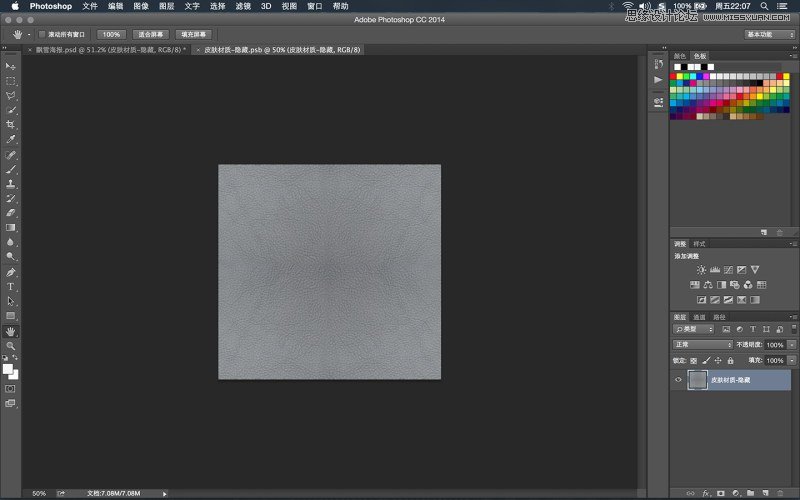
Task: Pick the red swatch in color panel
Action: pyautogui.click(x=675, y=76)
